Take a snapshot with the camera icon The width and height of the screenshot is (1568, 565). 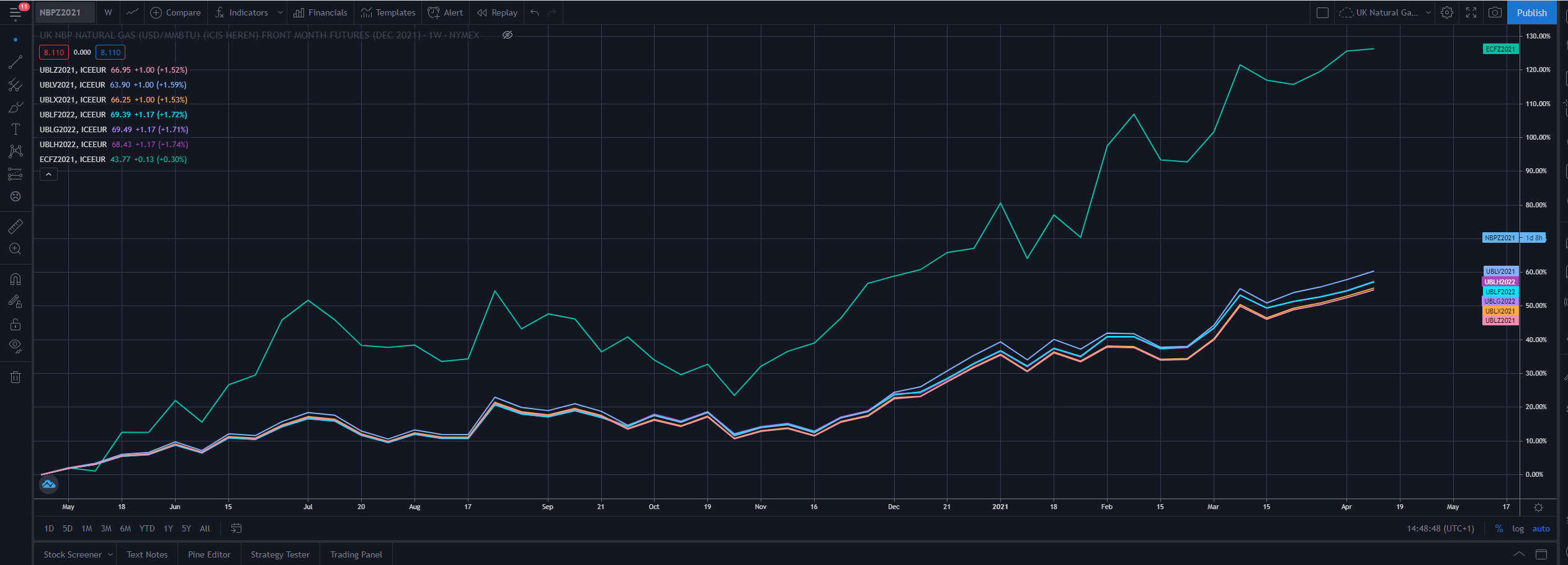click(x=1495, y=12)
